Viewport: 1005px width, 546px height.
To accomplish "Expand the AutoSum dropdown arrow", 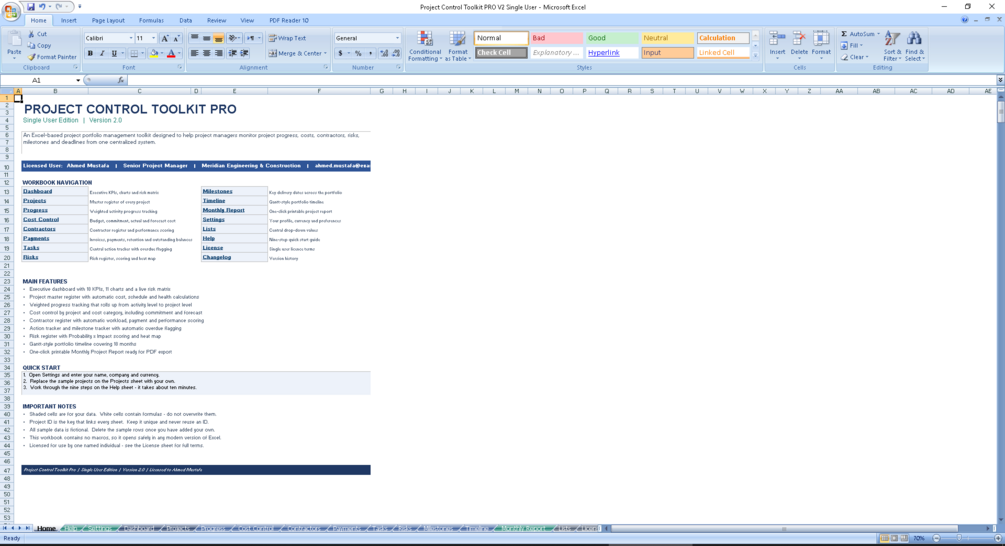I will 878,34.
